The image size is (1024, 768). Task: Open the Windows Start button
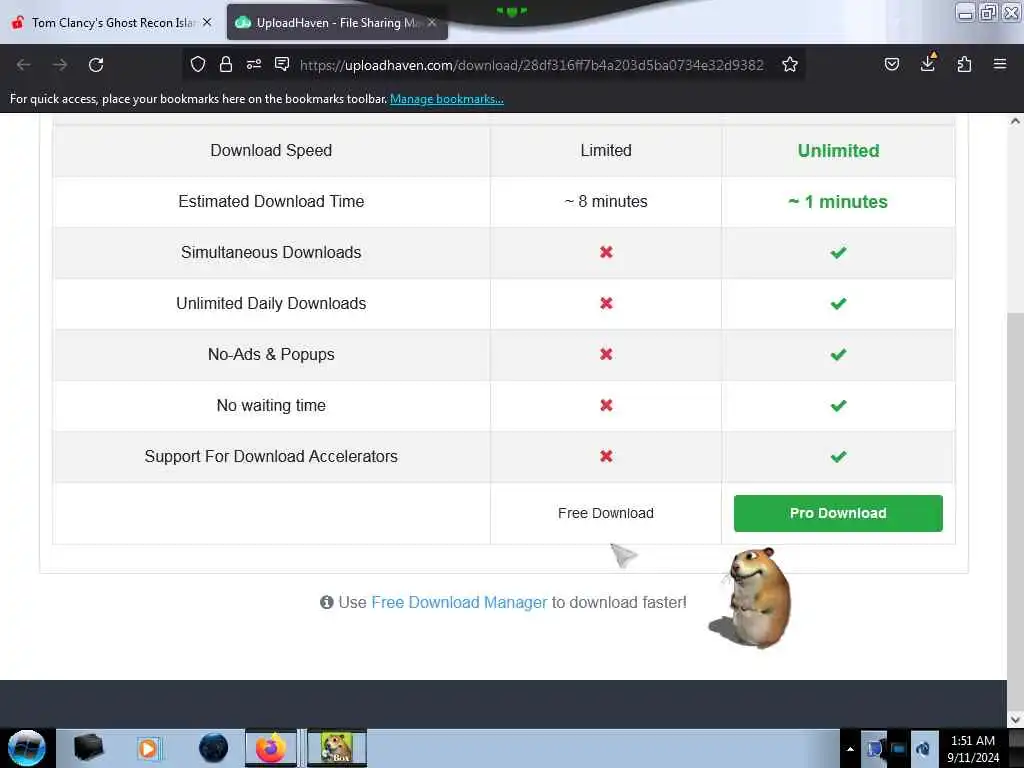pos(27,748)
